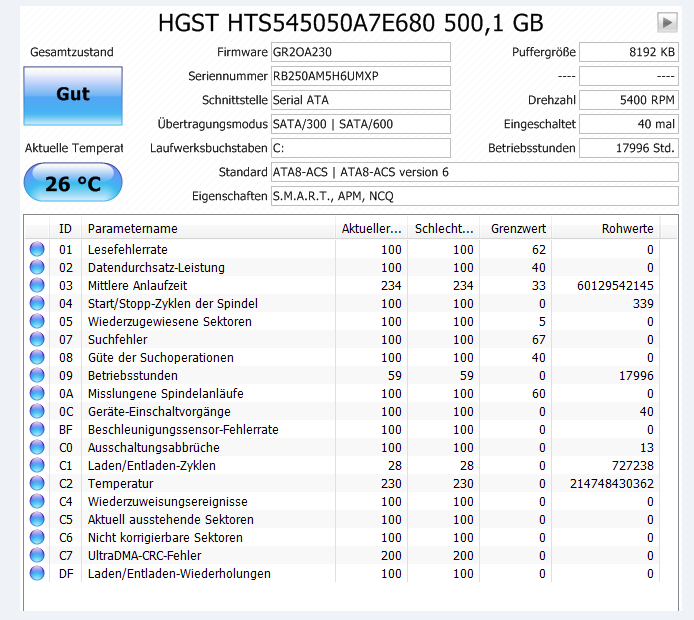Click raw value 727238 of Laden/Entladen-Zyklen
694x620 pixels.
click(x=632, y=466)
